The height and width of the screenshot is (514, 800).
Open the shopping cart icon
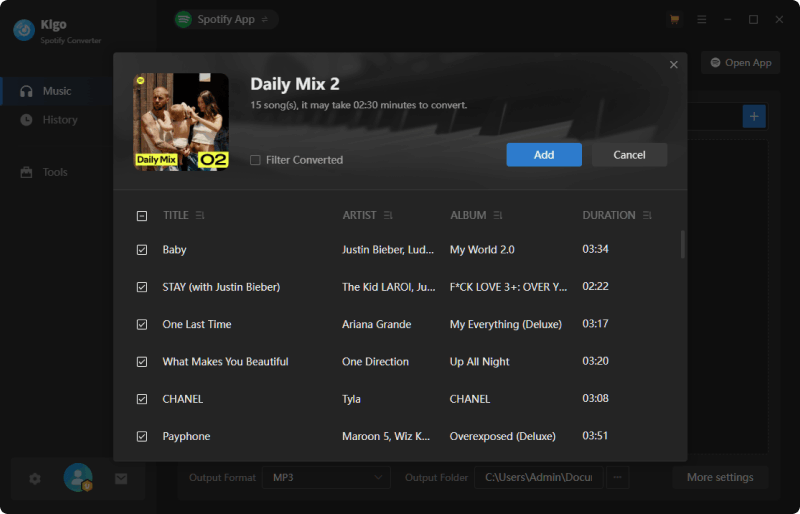(674, 19)
